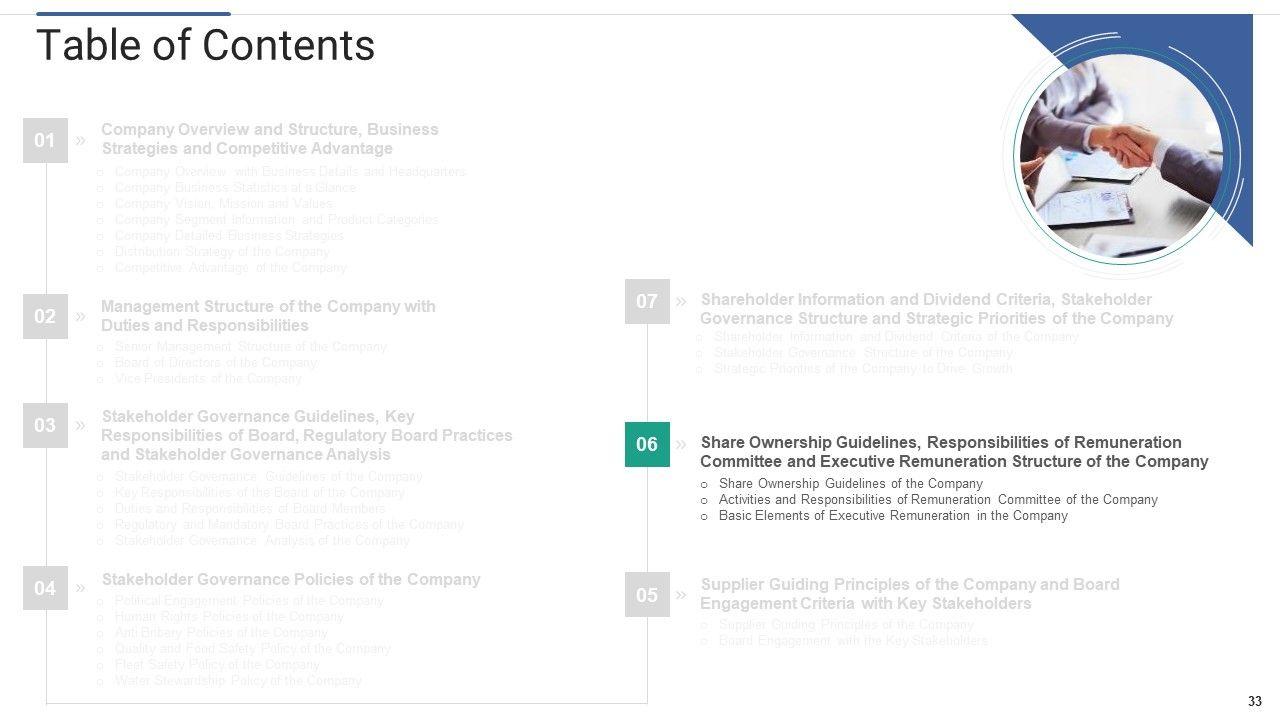Click the double chevron beside section 01
This screenshot has width=1280, height=720.
pyautogui.click(x=80, y=140)
